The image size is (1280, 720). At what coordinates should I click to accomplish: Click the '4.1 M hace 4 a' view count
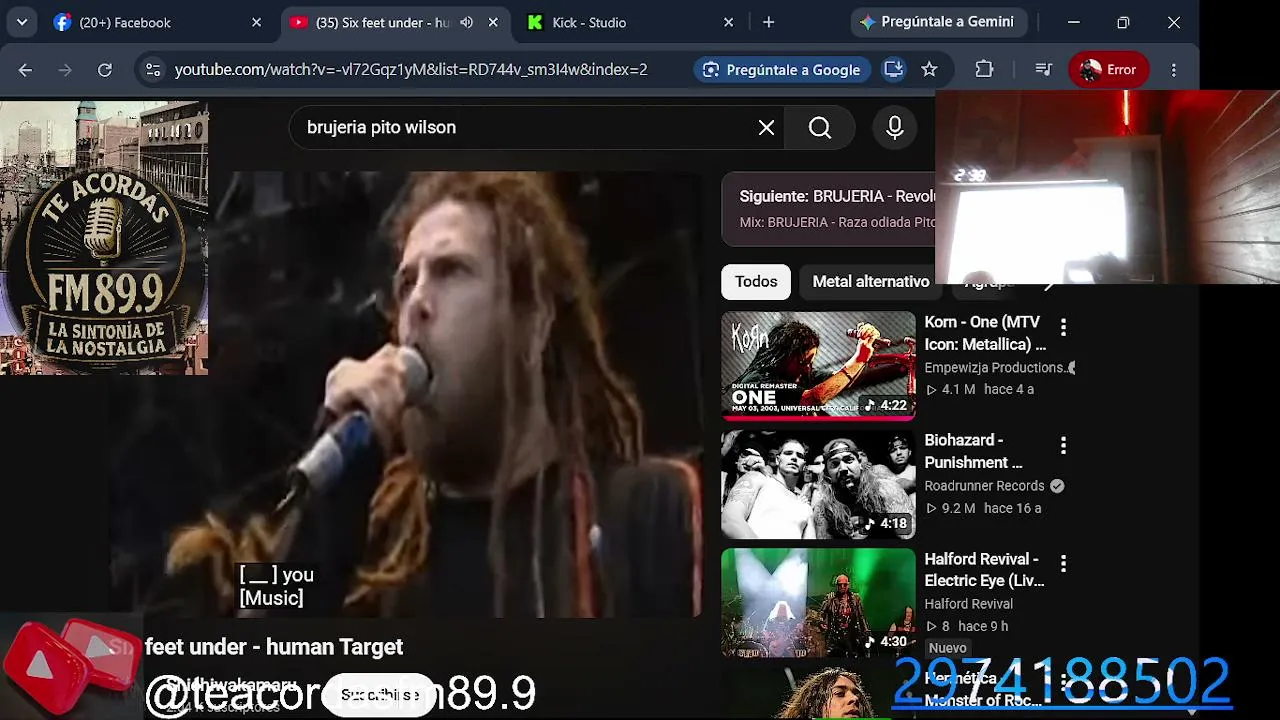click(979, 389)
